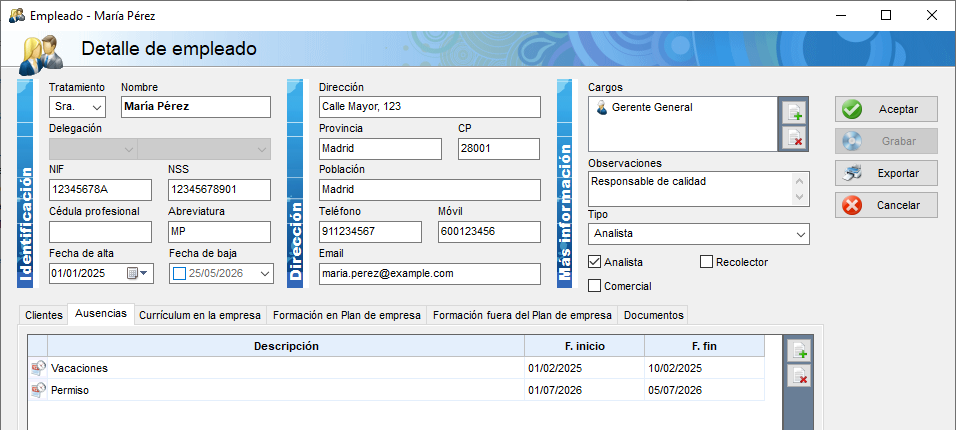956x430 pixels.
Task: Select the Permiso absence row
Action: (x=396, y=390)
